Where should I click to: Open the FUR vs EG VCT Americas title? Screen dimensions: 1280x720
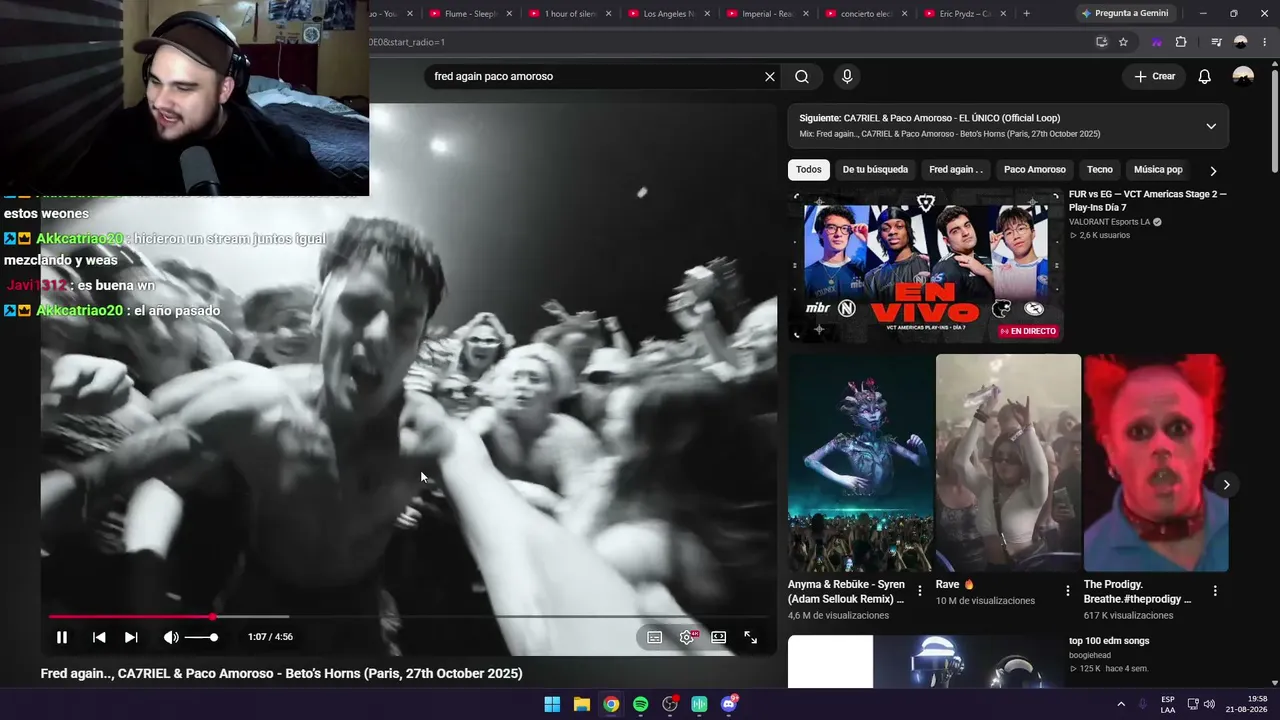1148,201
